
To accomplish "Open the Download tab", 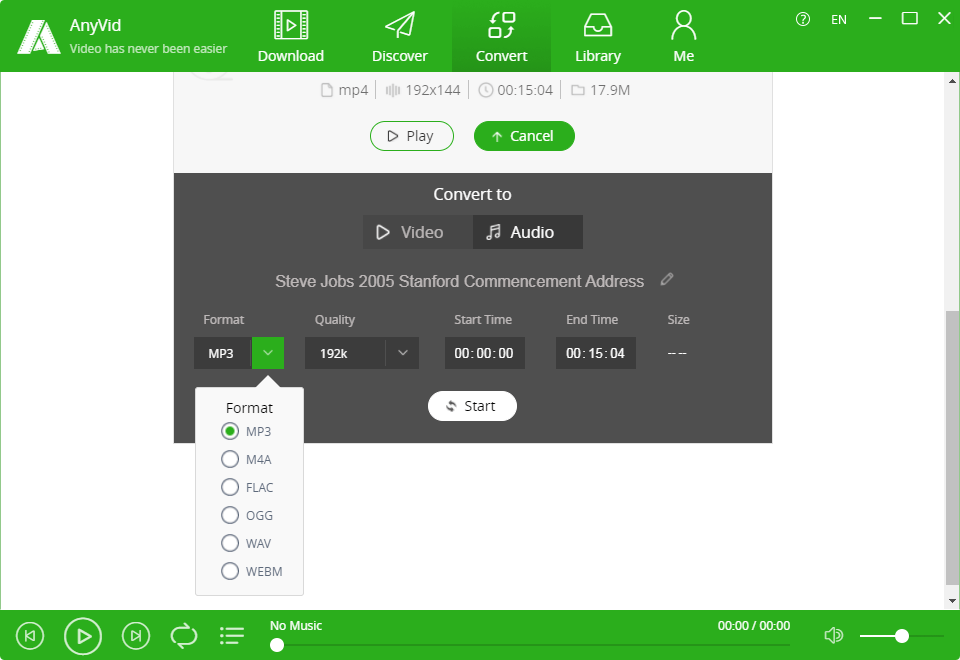I will [291, 37].
